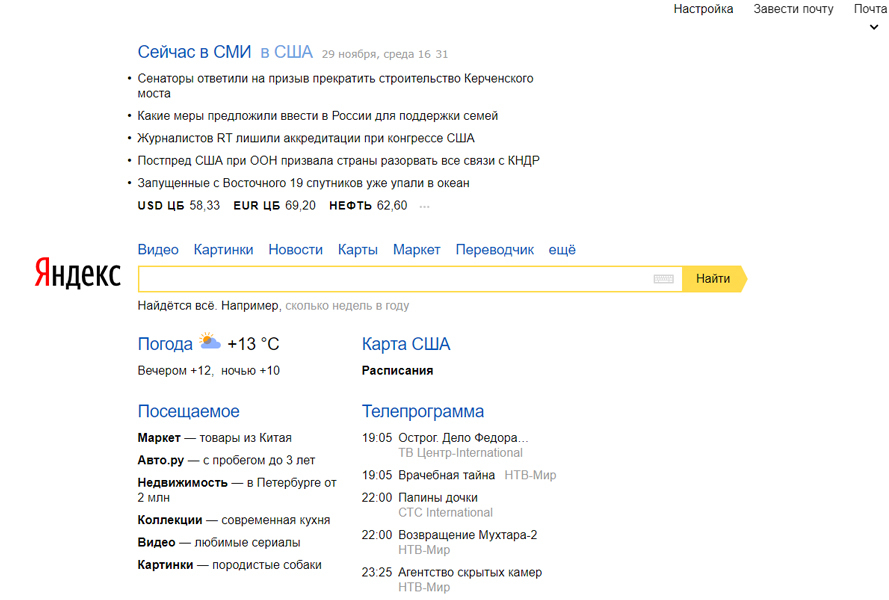Switch news to the в США tab
Viewport: 889px width, 600px height.
tap(286, 52)
